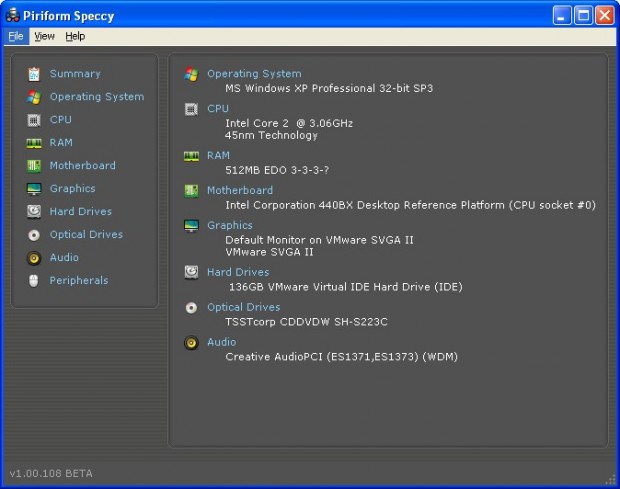Click the Windows flag icon in summary panel
This screenshot has width=620, height=489.
(191, 74)
